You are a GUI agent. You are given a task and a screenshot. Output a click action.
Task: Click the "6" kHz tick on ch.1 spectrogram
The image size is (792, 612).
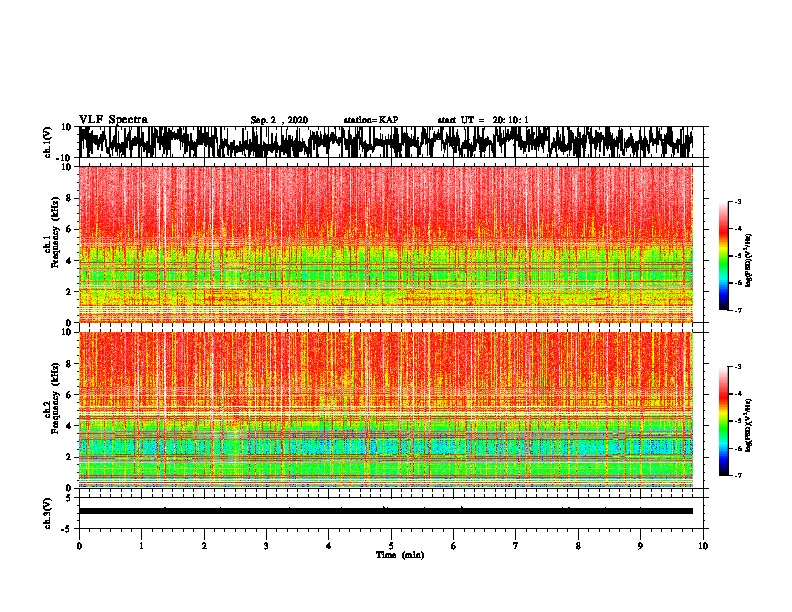pyautogui.click(x=69, y=229)
